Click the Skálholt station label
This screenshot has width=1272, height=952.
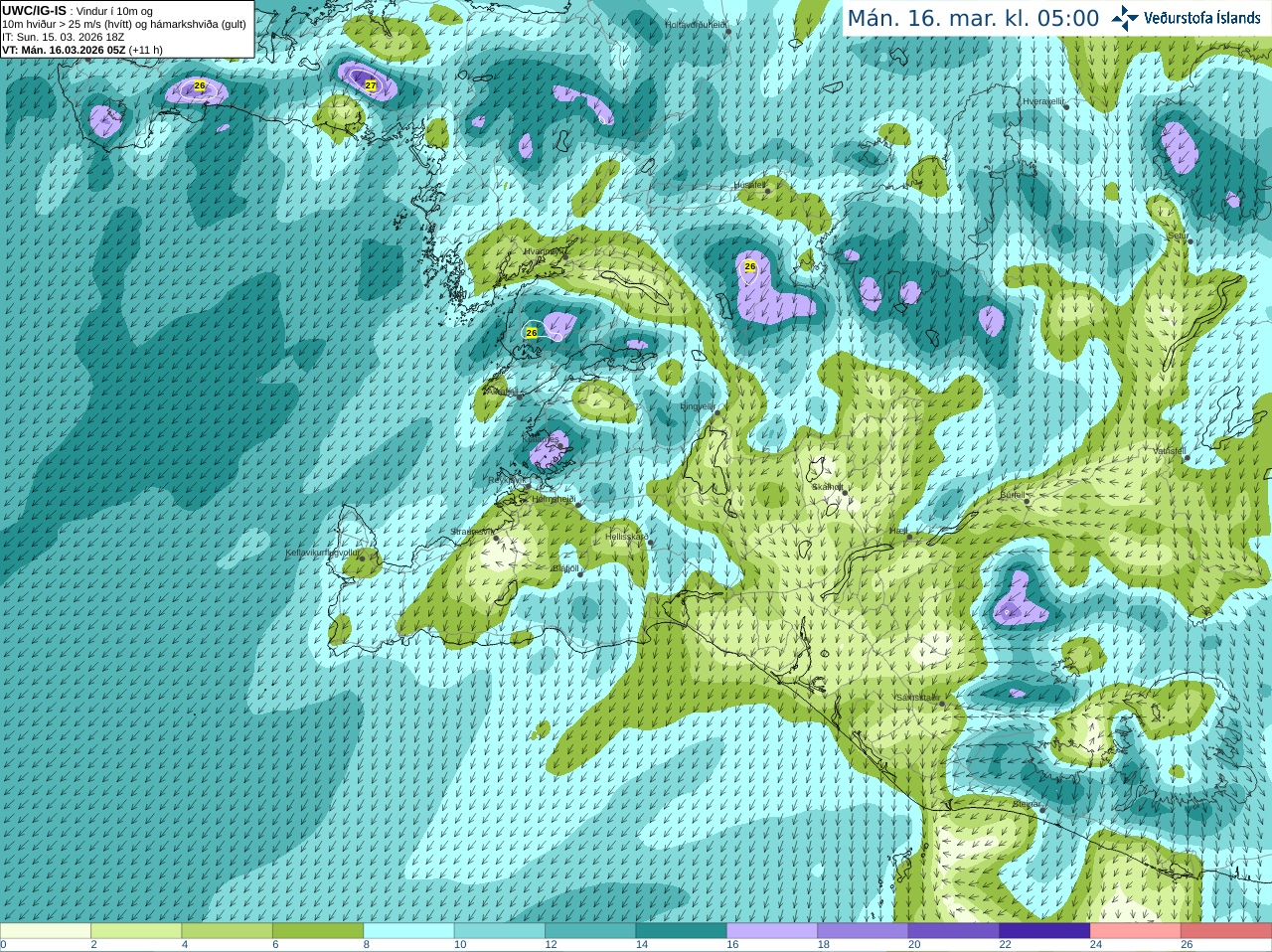click(827, 488)
